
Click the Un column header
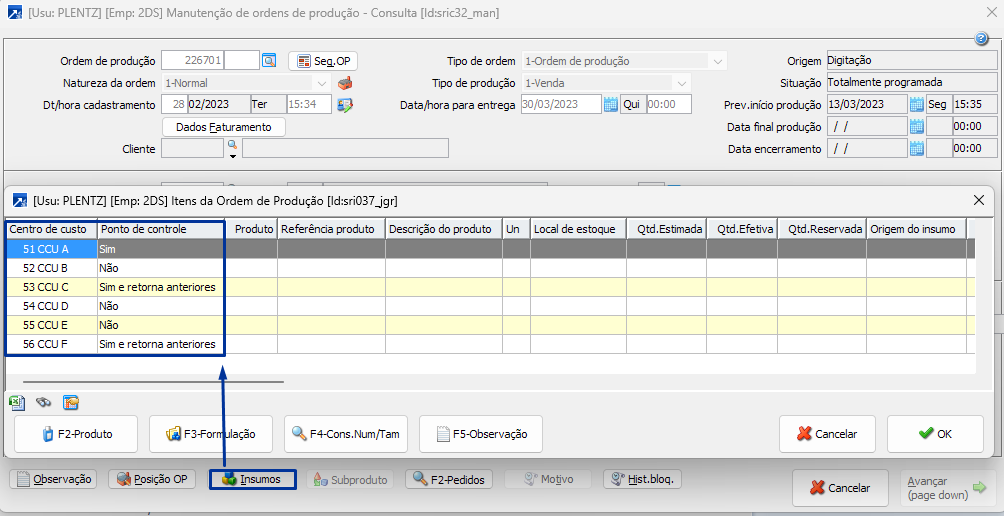tap(516, 229)
